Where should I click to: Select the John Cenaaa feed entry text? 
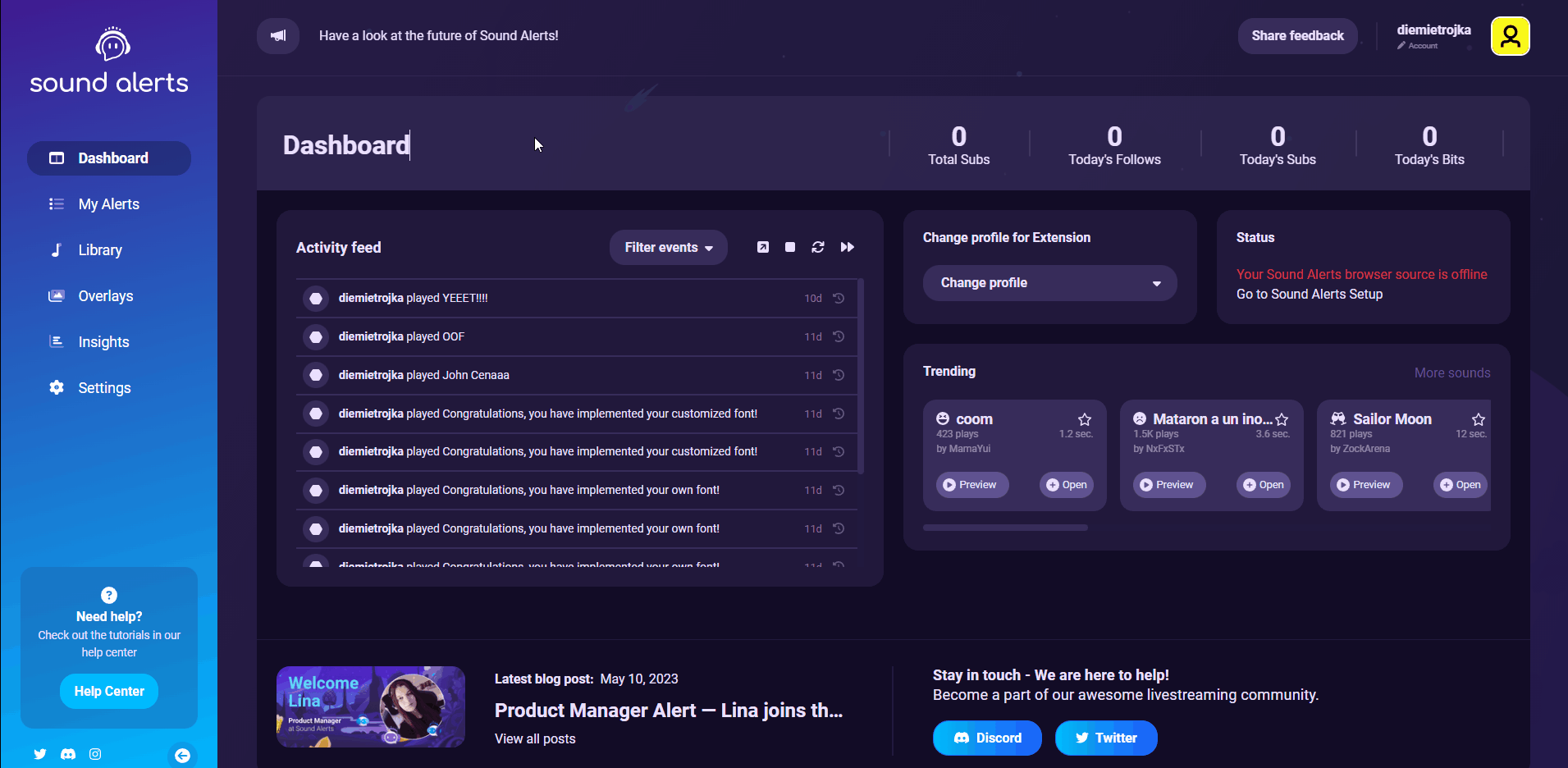(x=424, y=375)
